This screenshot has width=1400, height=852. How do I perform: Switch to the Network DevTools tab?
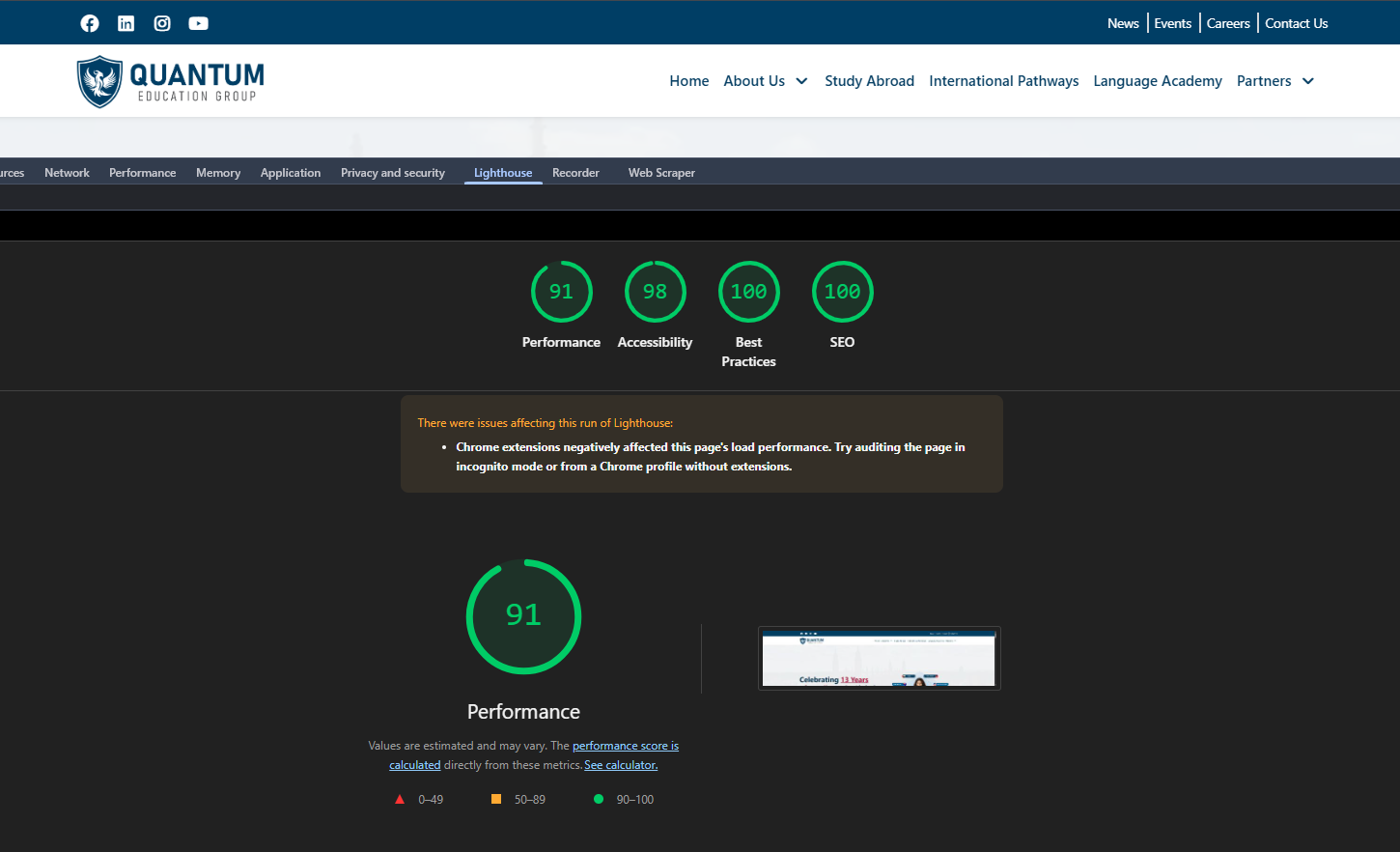coord(67,173)
